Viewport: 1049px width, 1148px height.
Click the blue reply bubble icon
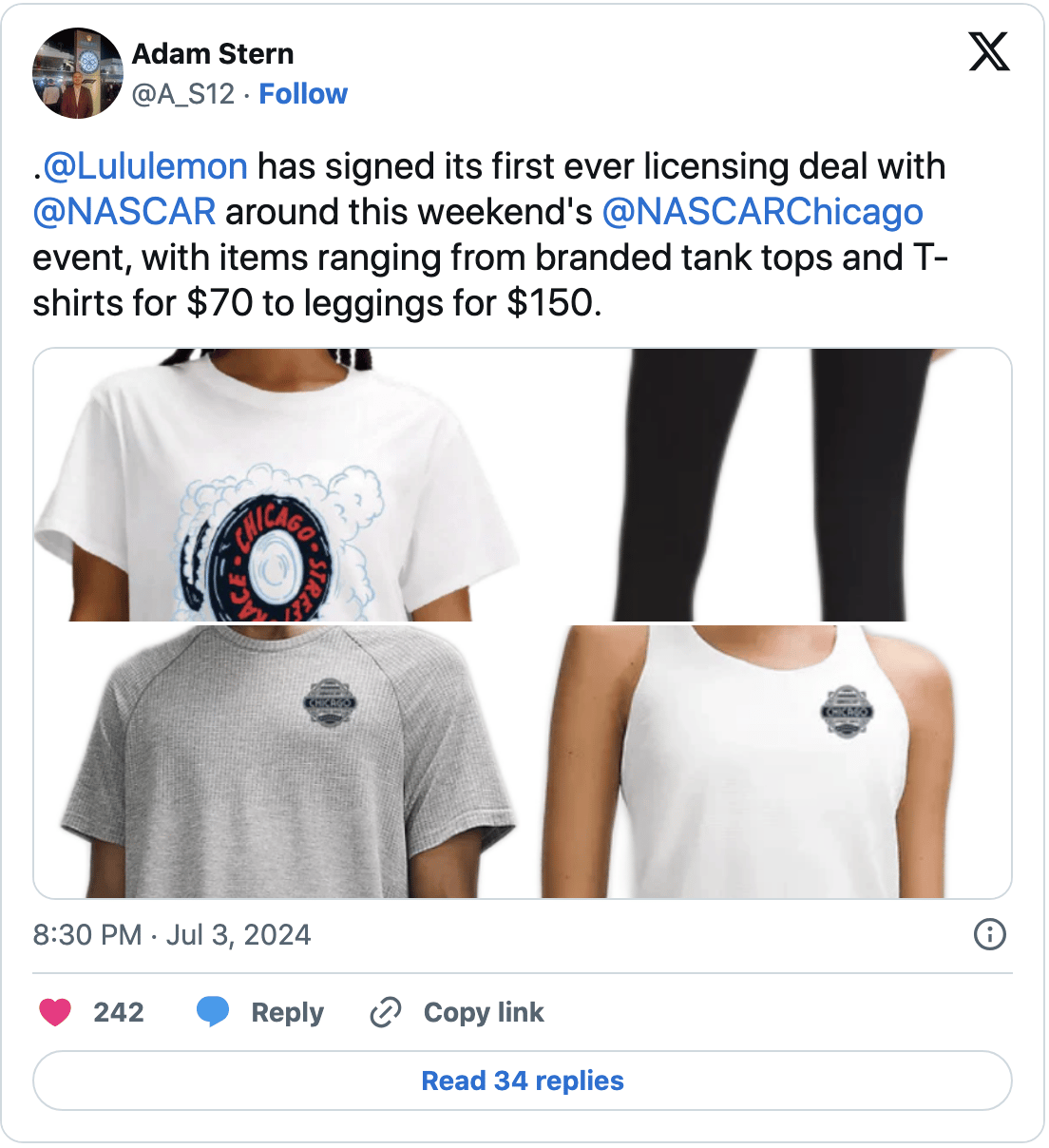point(213,1012)
